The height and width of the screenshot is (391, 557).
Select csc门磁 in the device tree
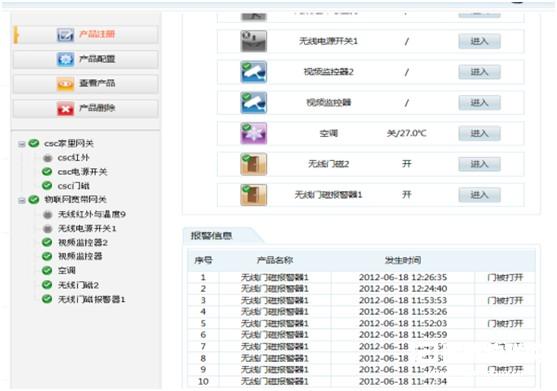coord(74,186)
